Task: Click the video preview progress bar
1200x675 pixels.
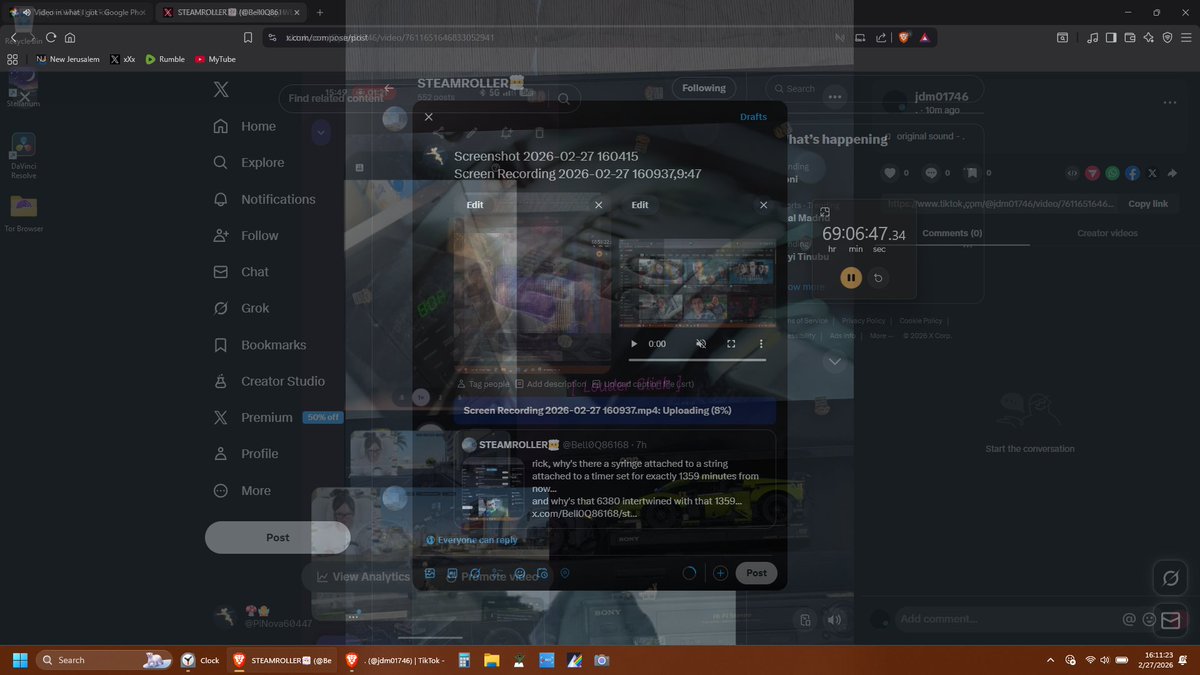Action: point(697,359)
